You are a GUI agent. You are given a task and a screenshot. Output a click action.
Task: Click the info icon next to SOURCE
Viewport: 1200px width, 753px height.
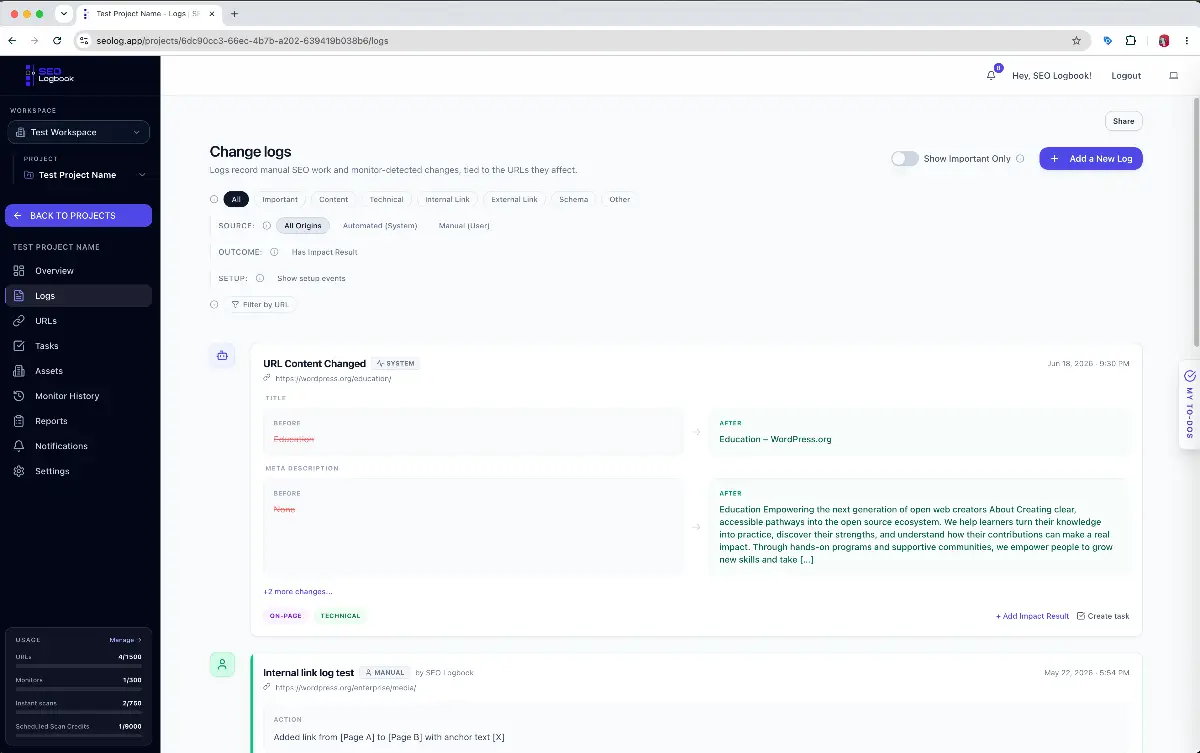pyautogui.click(x=267, y=226)
